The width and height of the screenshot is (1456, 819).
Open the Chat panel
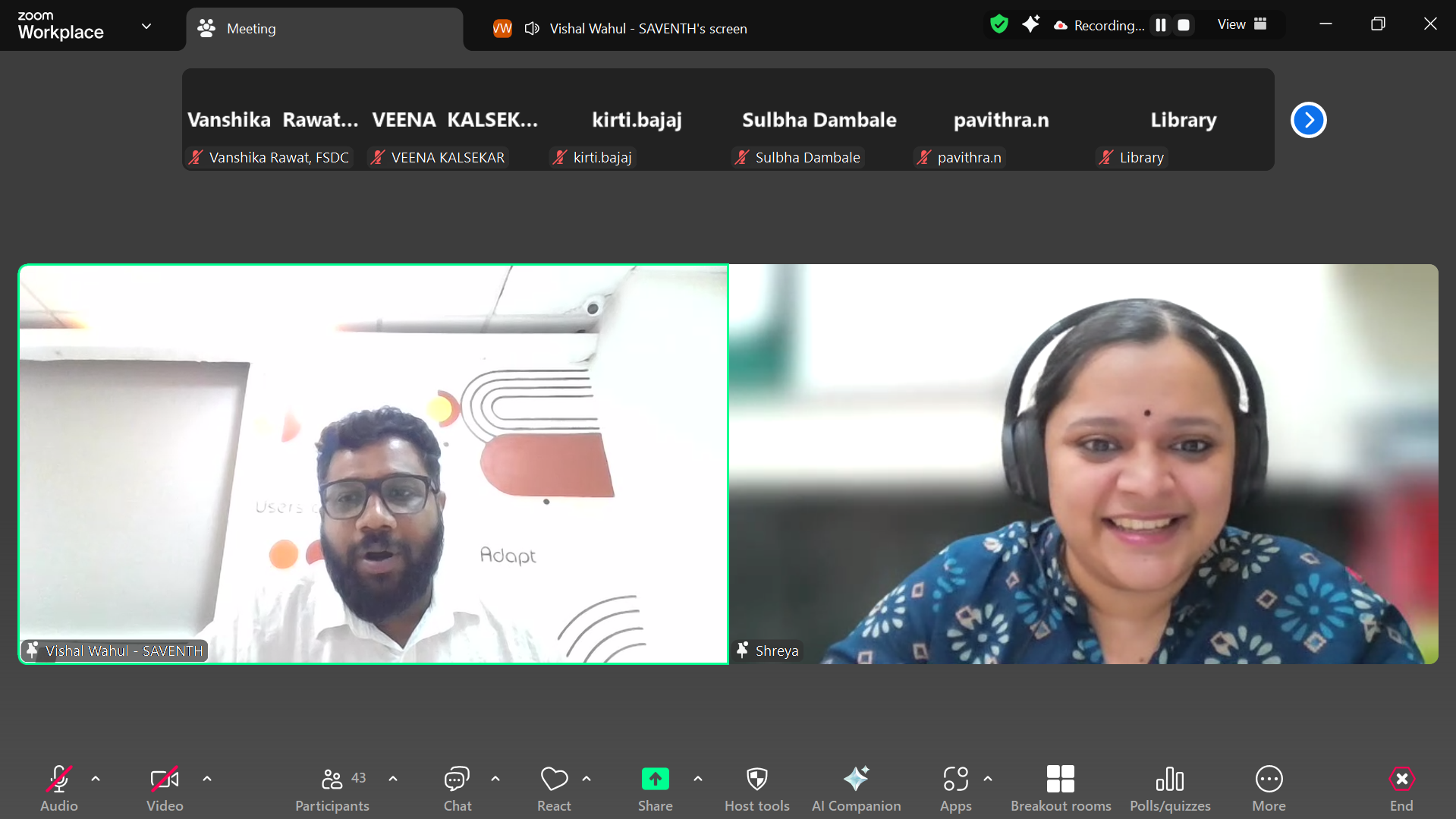click(x=457, y=787)
